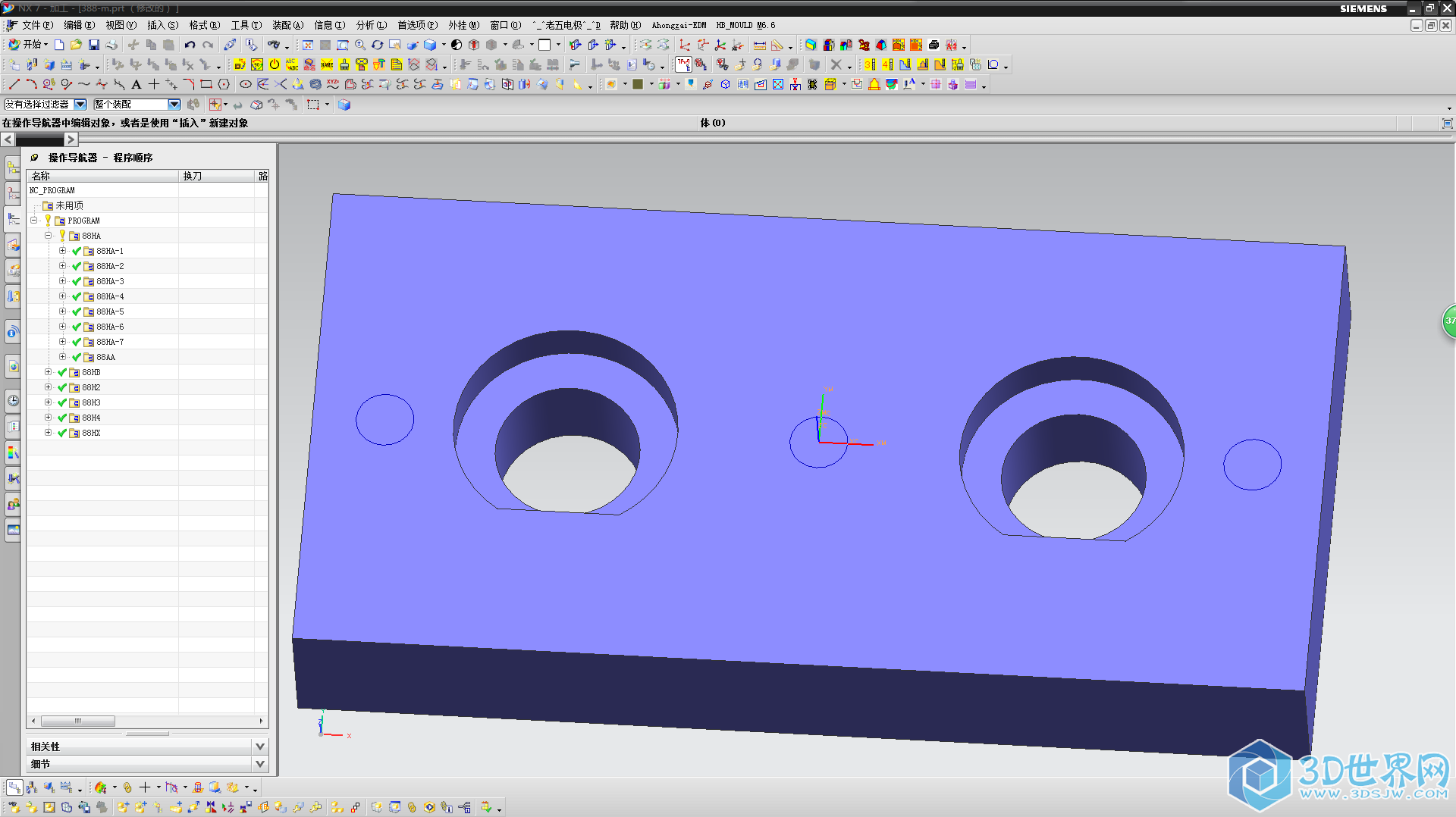Screen dimensions: 1456x817
Task: Click the gray X delete icon
Action: pyautogui.click(x=836, y=64)
